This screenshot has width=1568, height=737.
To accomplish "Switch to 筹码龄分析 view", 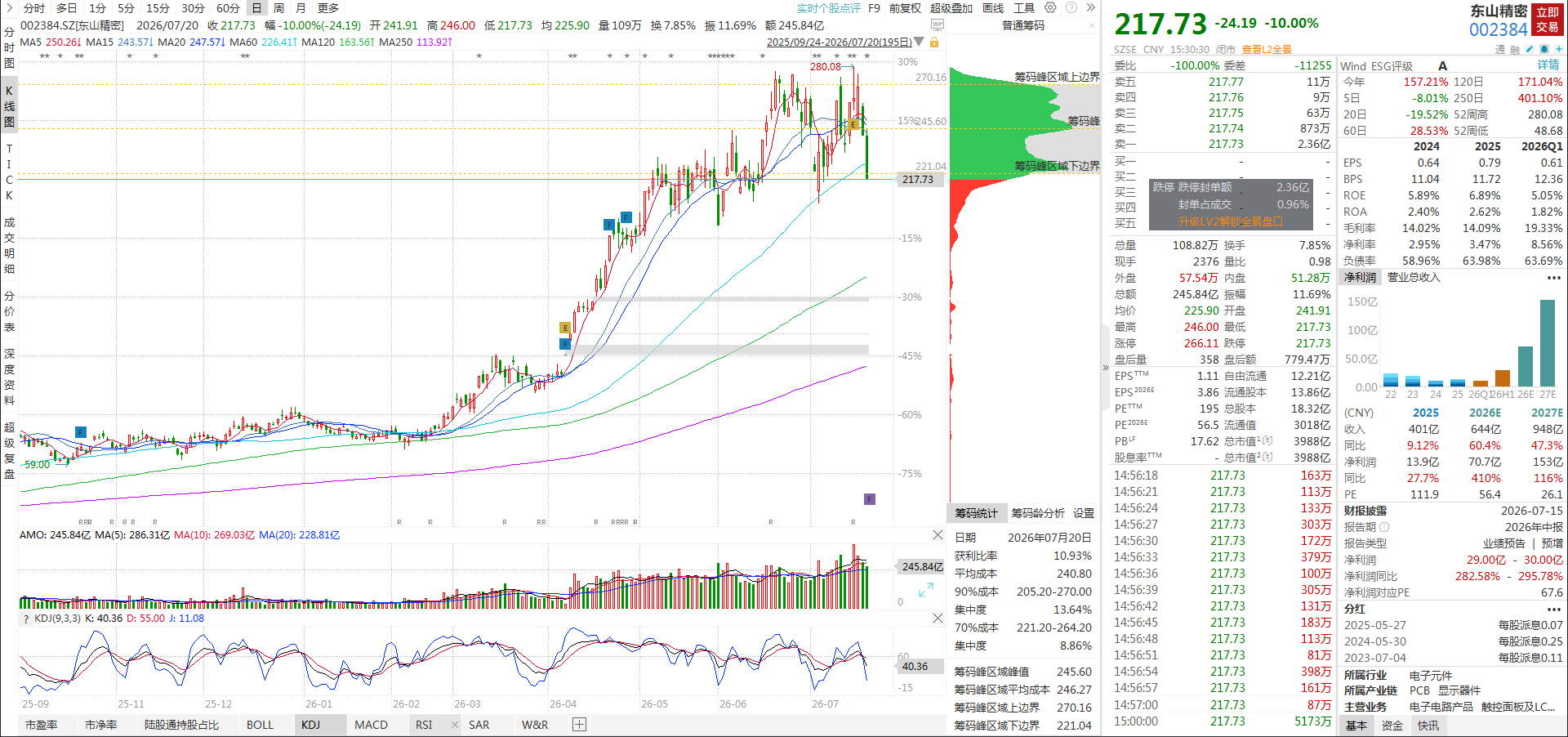I will (1038, 513).
